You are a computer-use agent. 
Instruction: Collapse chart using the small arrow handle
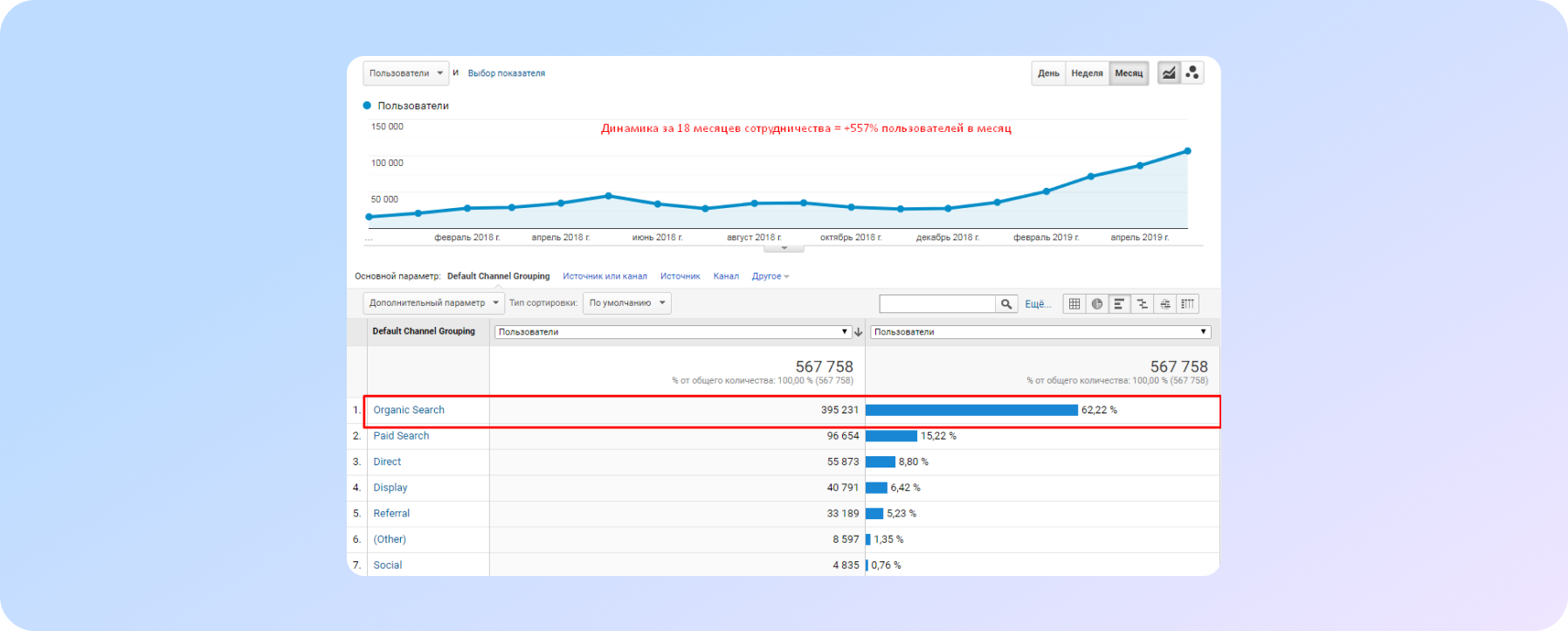784,248
